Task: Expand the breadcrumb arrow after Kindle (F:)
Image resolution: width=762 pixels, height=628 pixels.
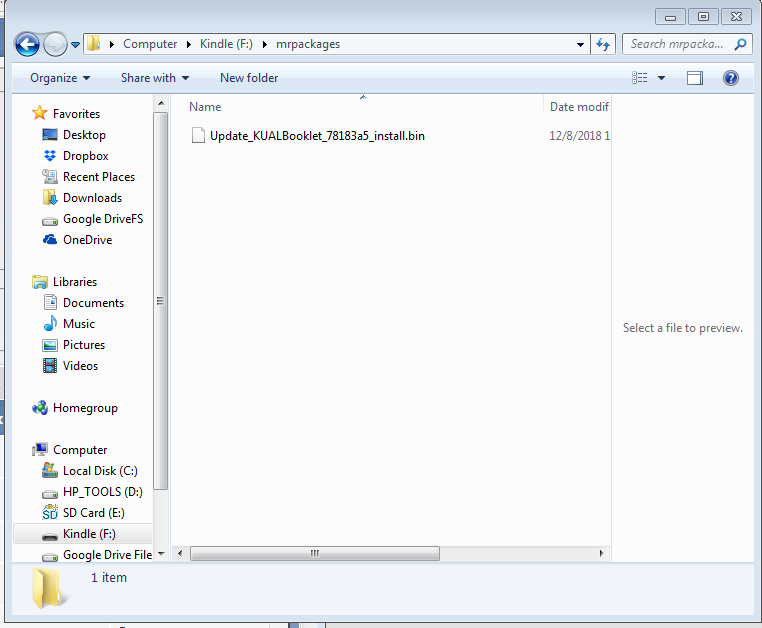Action: (x=265, y=44)
